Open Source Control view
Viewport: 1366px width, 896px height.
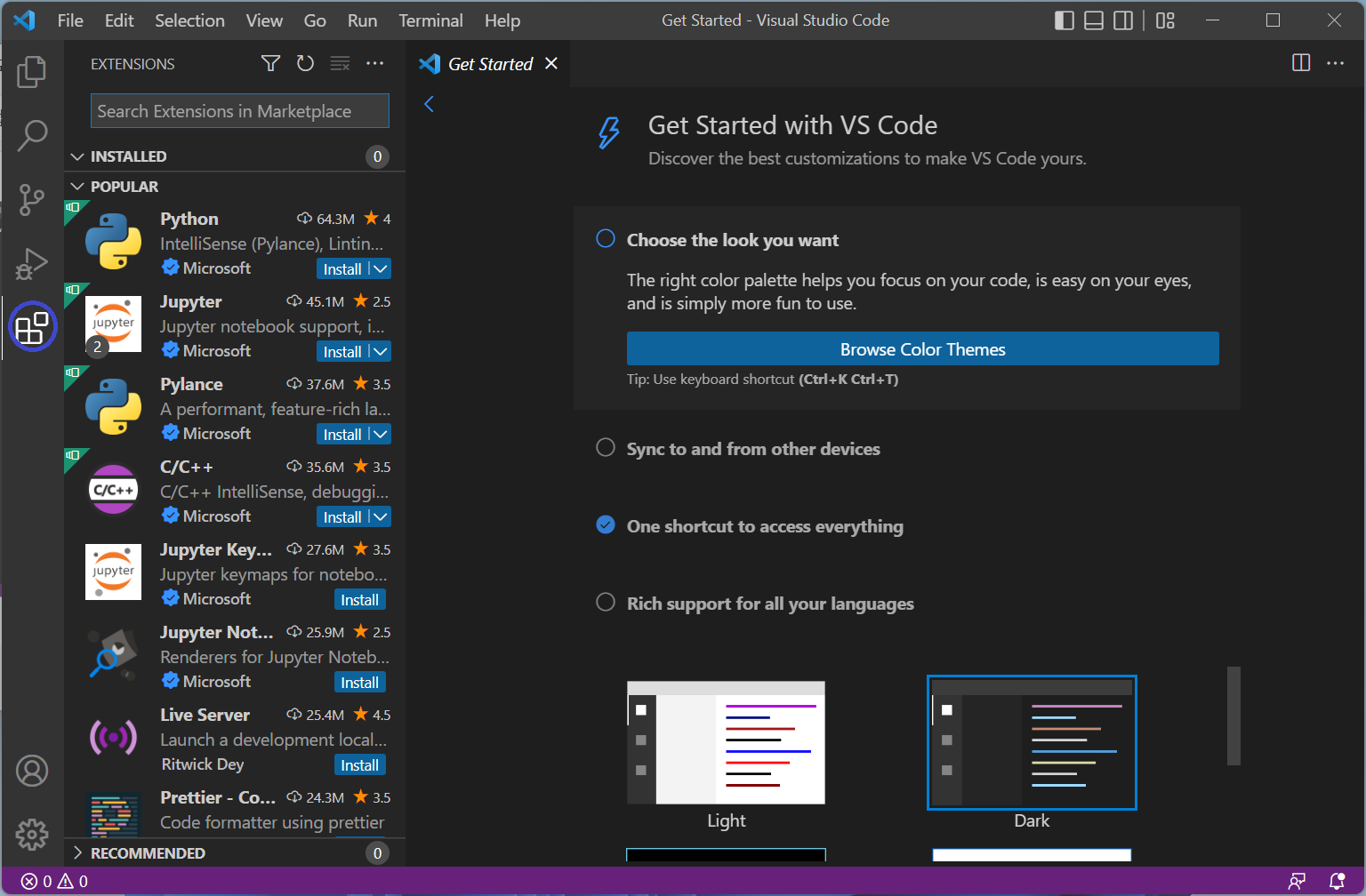point(32,199)
